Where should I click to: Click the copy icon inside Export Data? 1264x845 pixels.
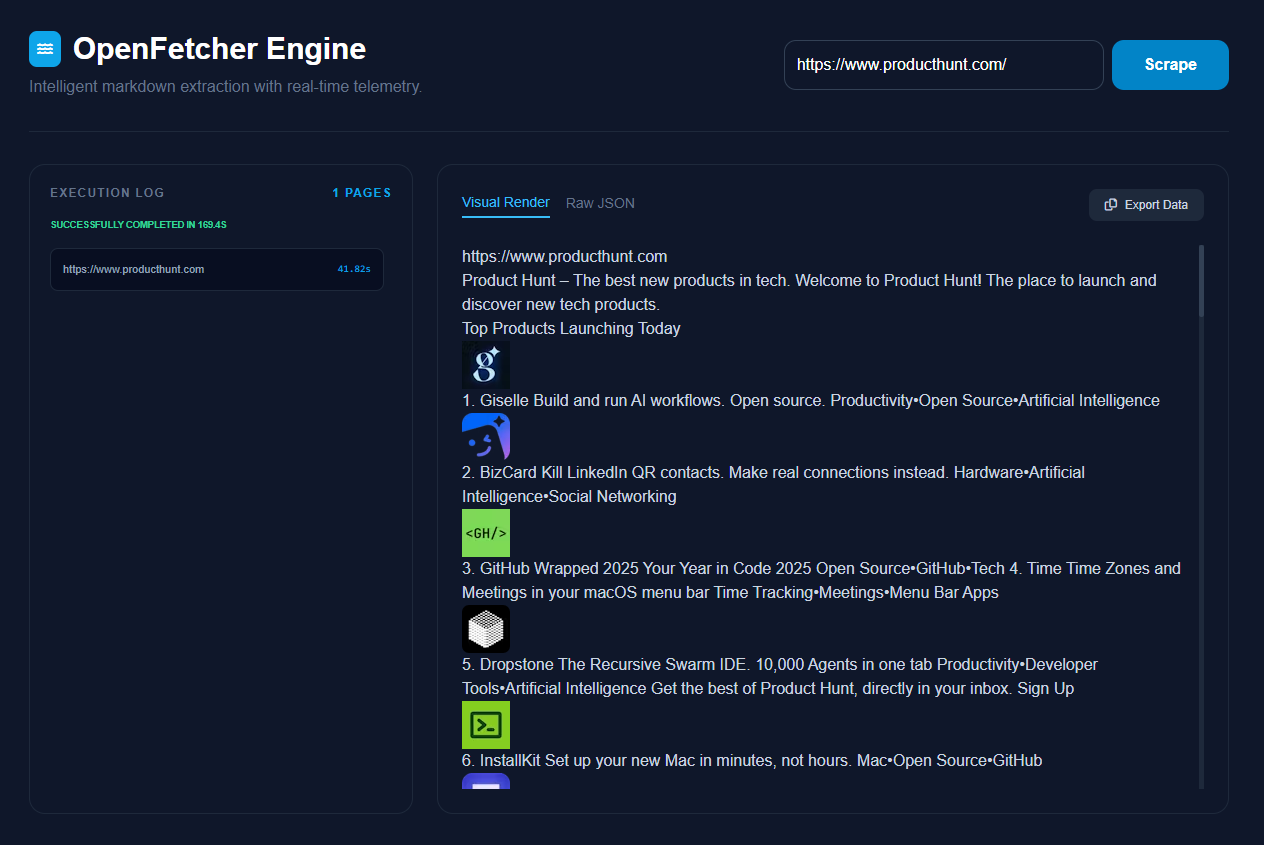[x=1110, y=205]
